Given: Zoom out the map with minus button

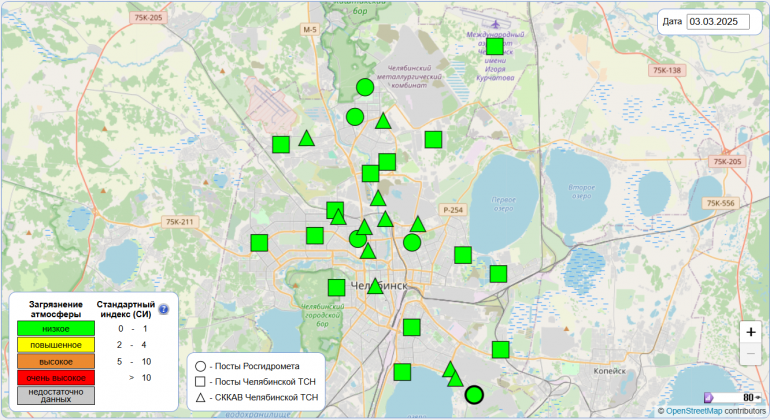Looking at the screenshot, I should point(751,354).
